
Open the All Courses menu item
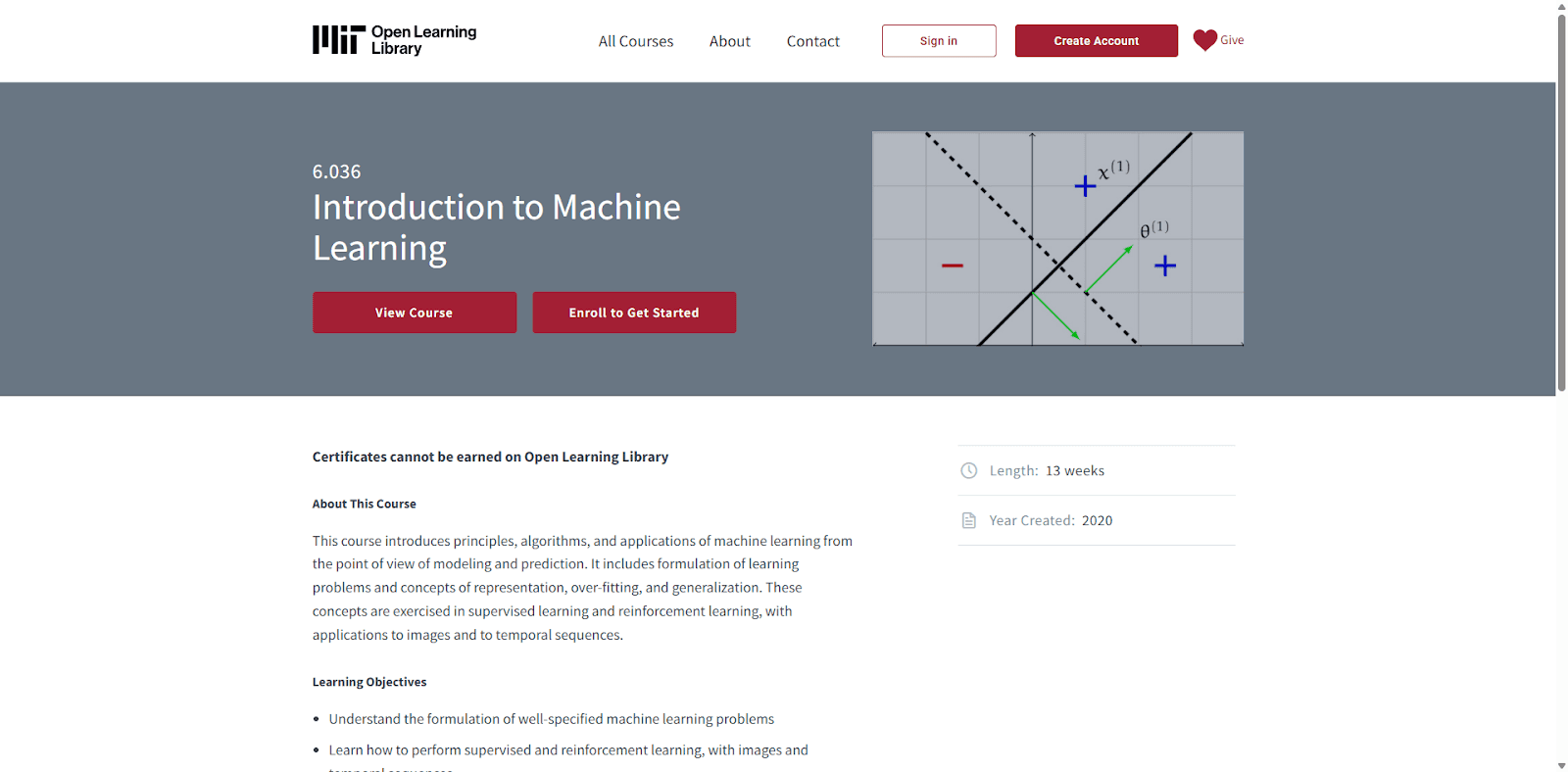pyautogui.click(x=636, y=41)
